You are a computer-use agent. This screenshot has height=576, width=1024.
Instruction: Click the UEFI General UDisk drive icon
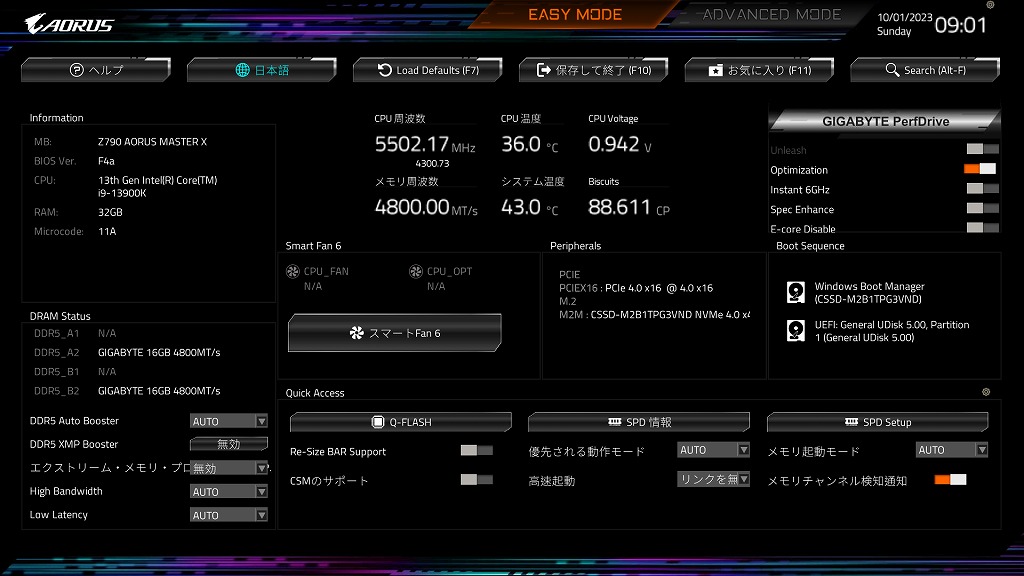[795, 330]
